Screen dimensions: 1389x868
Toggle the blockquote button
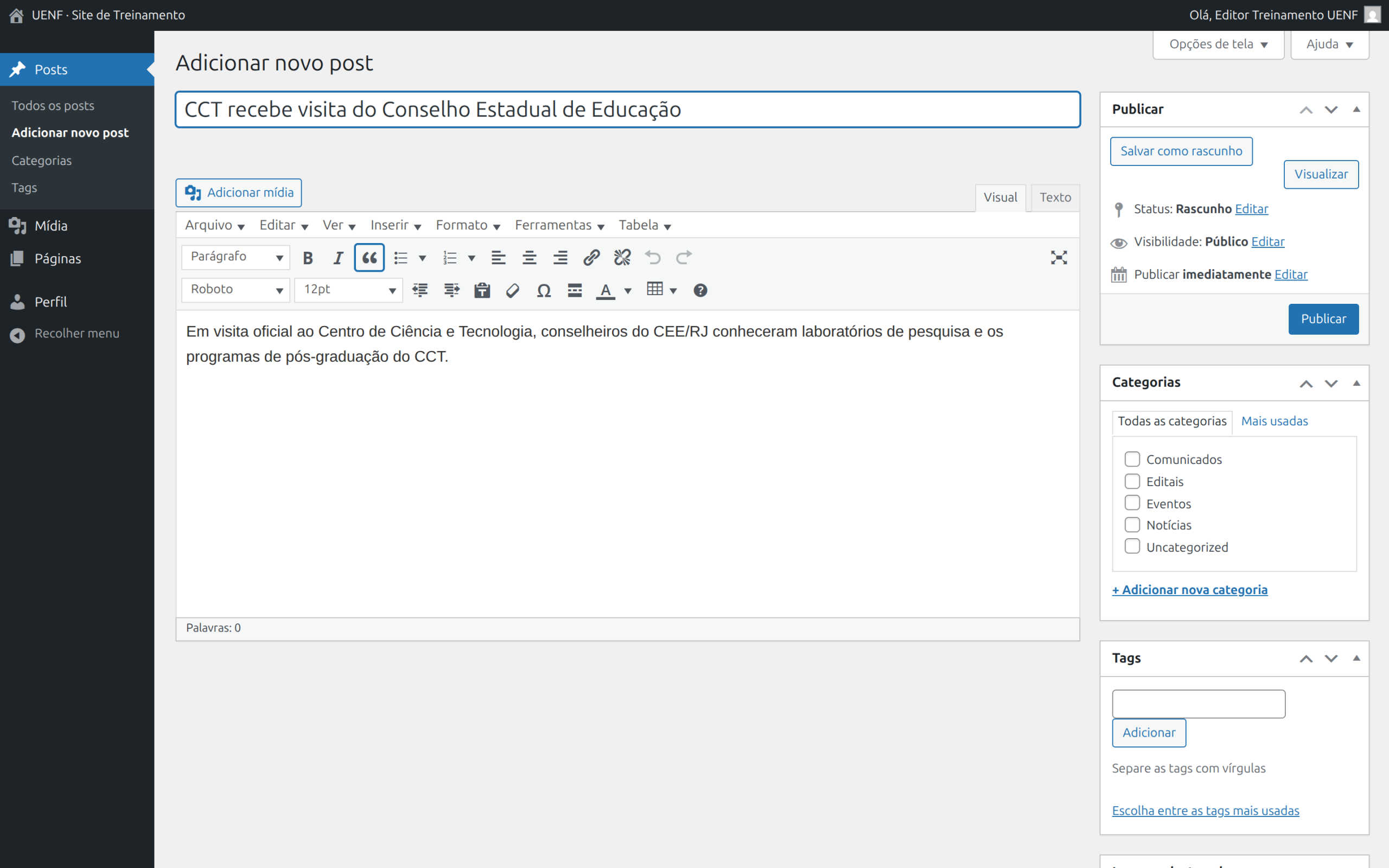point(369,258)
